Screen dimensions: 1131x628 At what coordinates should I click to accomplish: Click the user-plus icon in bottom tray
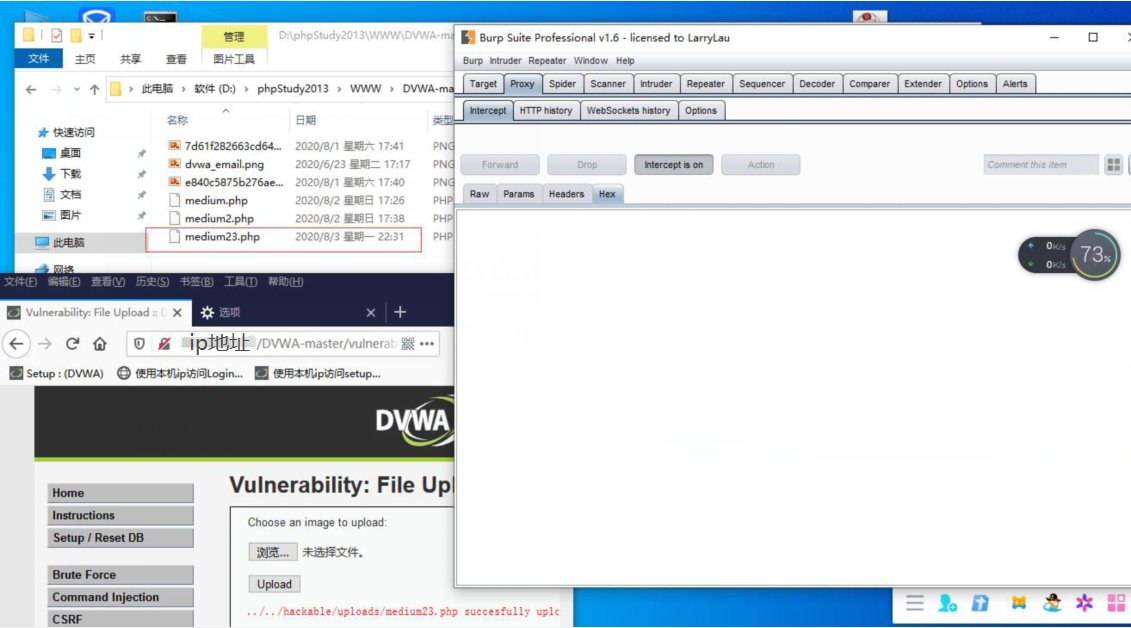pos(948,603)
